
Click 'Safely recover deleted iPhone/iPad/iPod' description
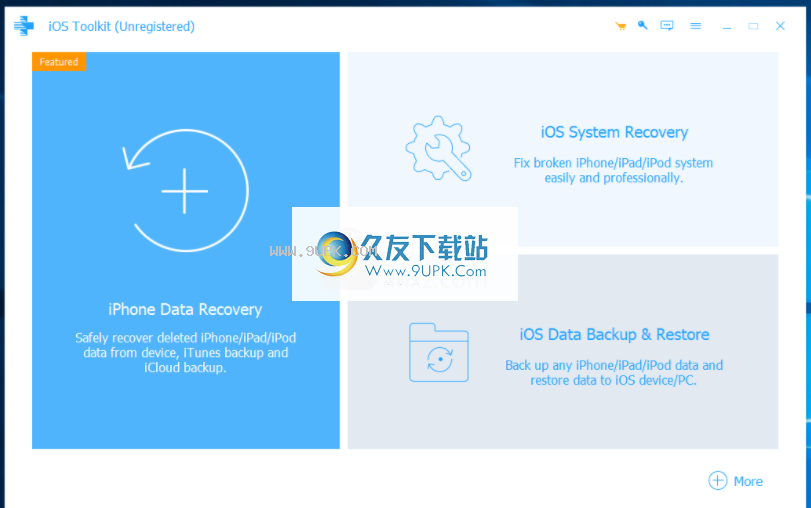click(186, 352)
